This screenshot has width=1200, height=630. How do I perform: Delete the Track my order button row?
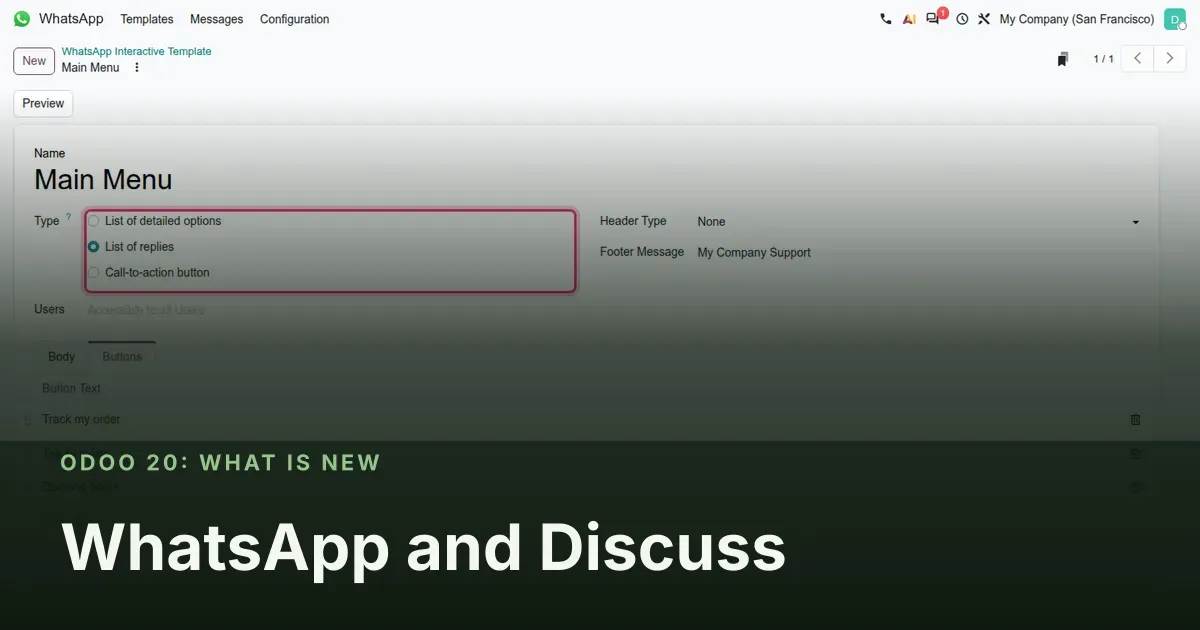[1135, 420]
